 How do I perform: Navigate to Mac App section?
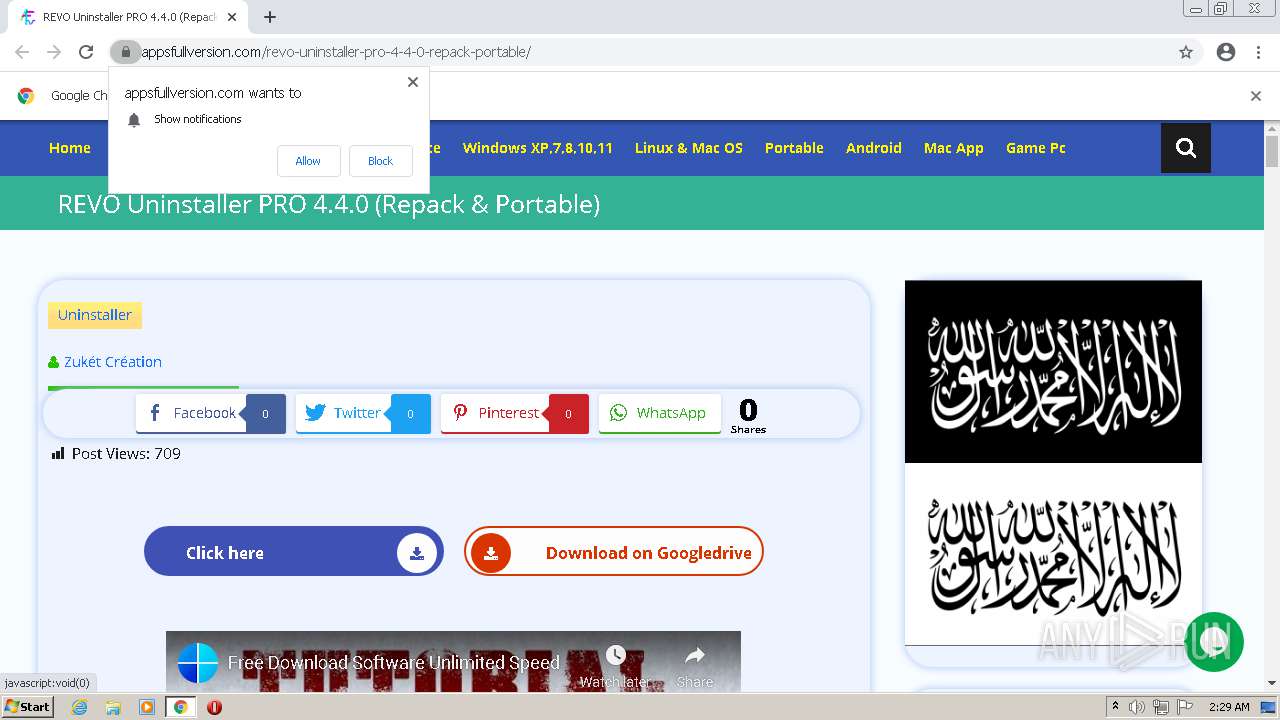954,148
